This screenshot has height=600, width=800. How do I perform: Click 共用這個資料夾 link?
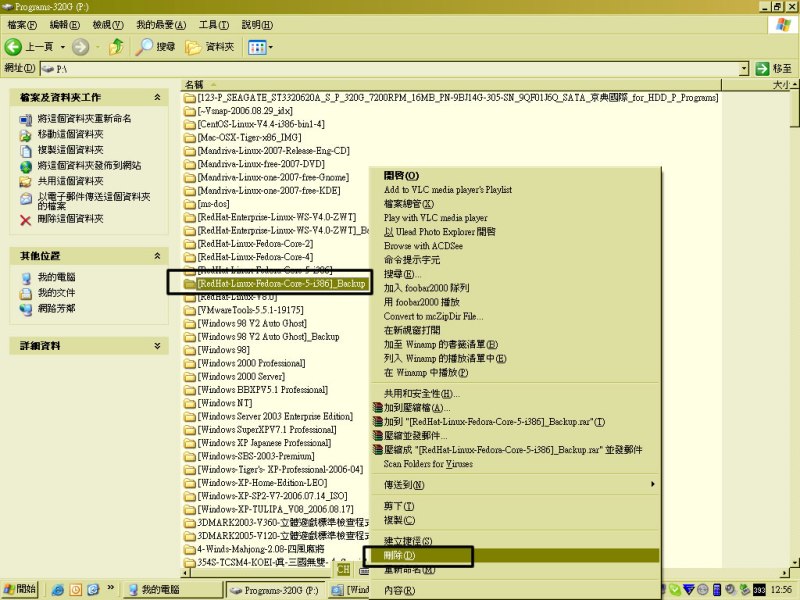[x=70, y=181]
